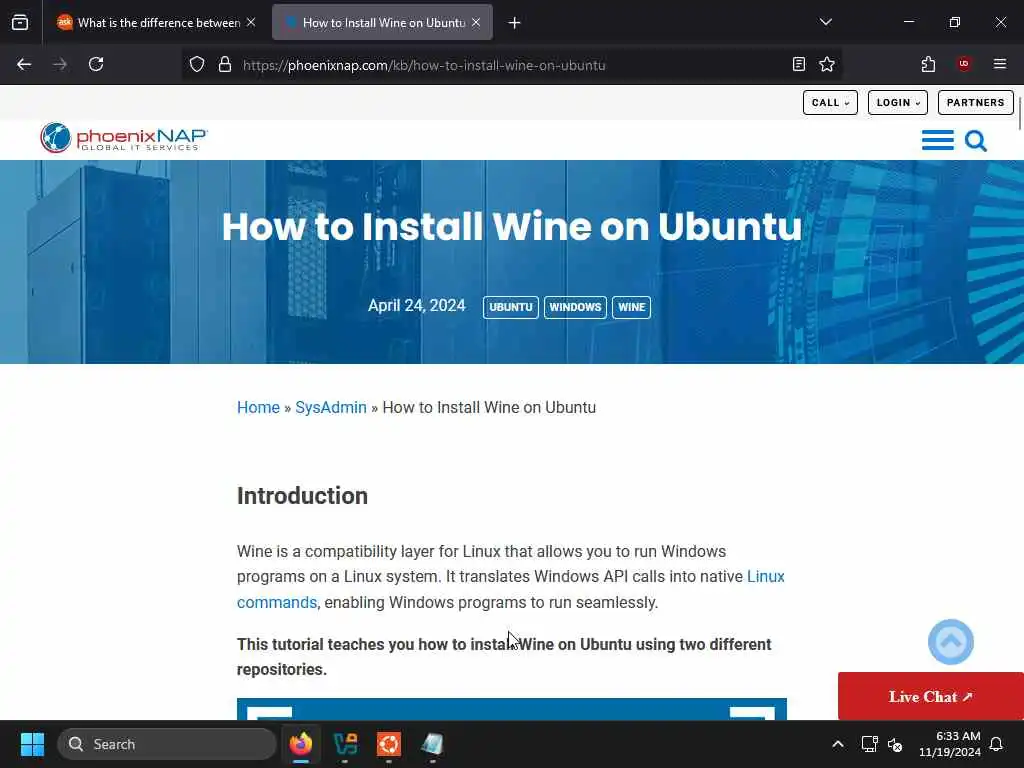Toggle reader view for this article

click(798, 64)
